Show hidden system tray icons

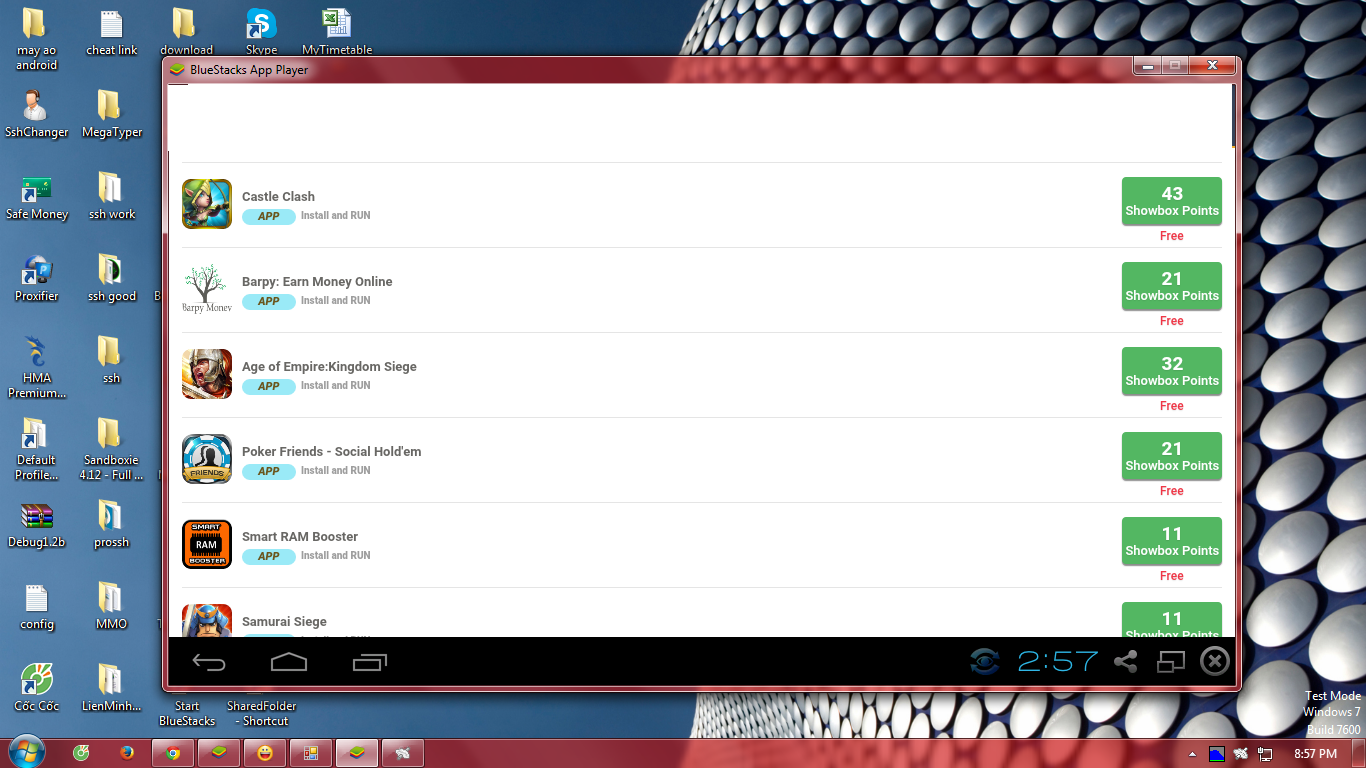click(1191, 754)
